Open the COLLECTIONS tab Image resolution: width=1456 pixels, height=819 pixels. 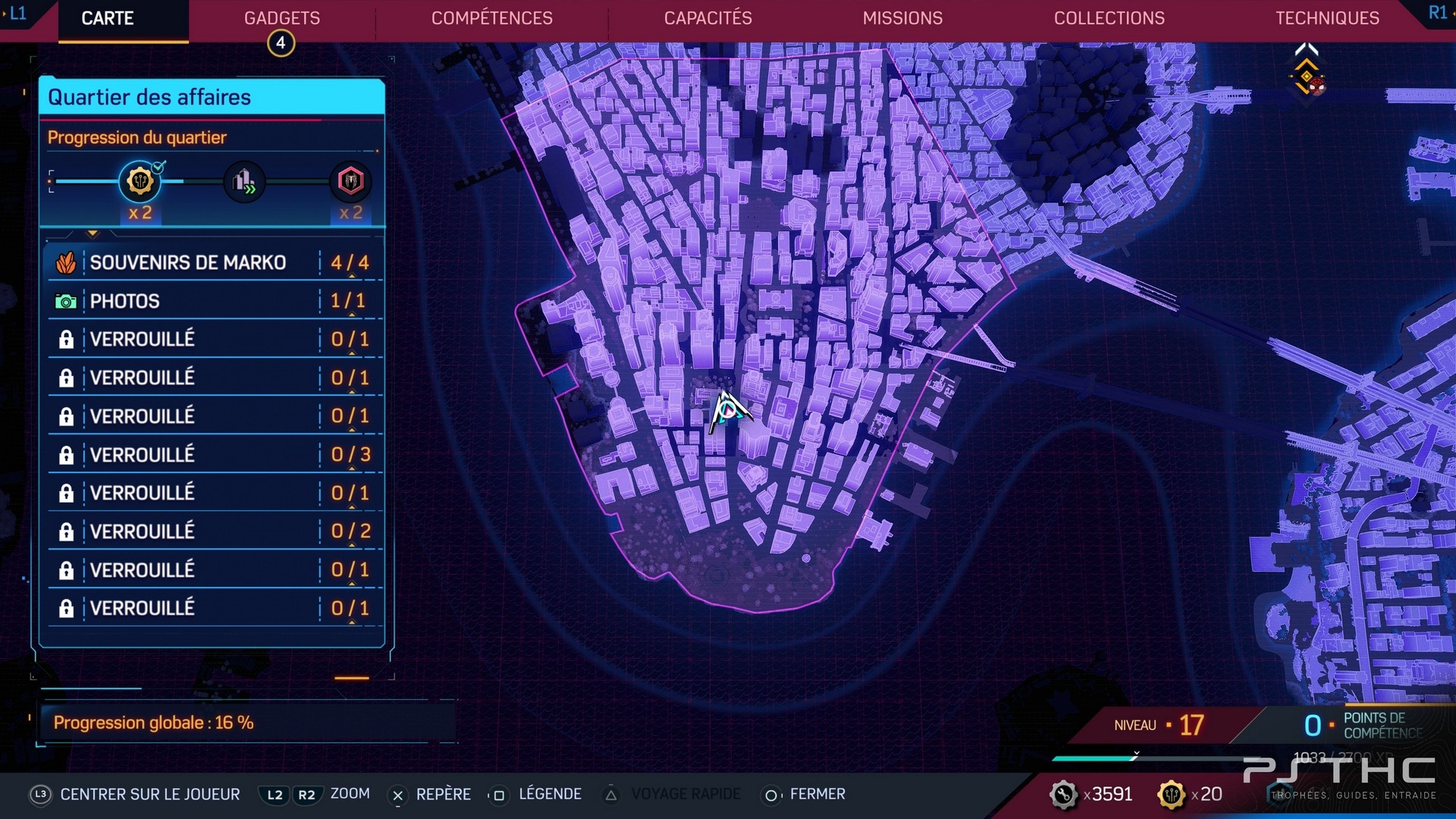tap(1109, 18)
